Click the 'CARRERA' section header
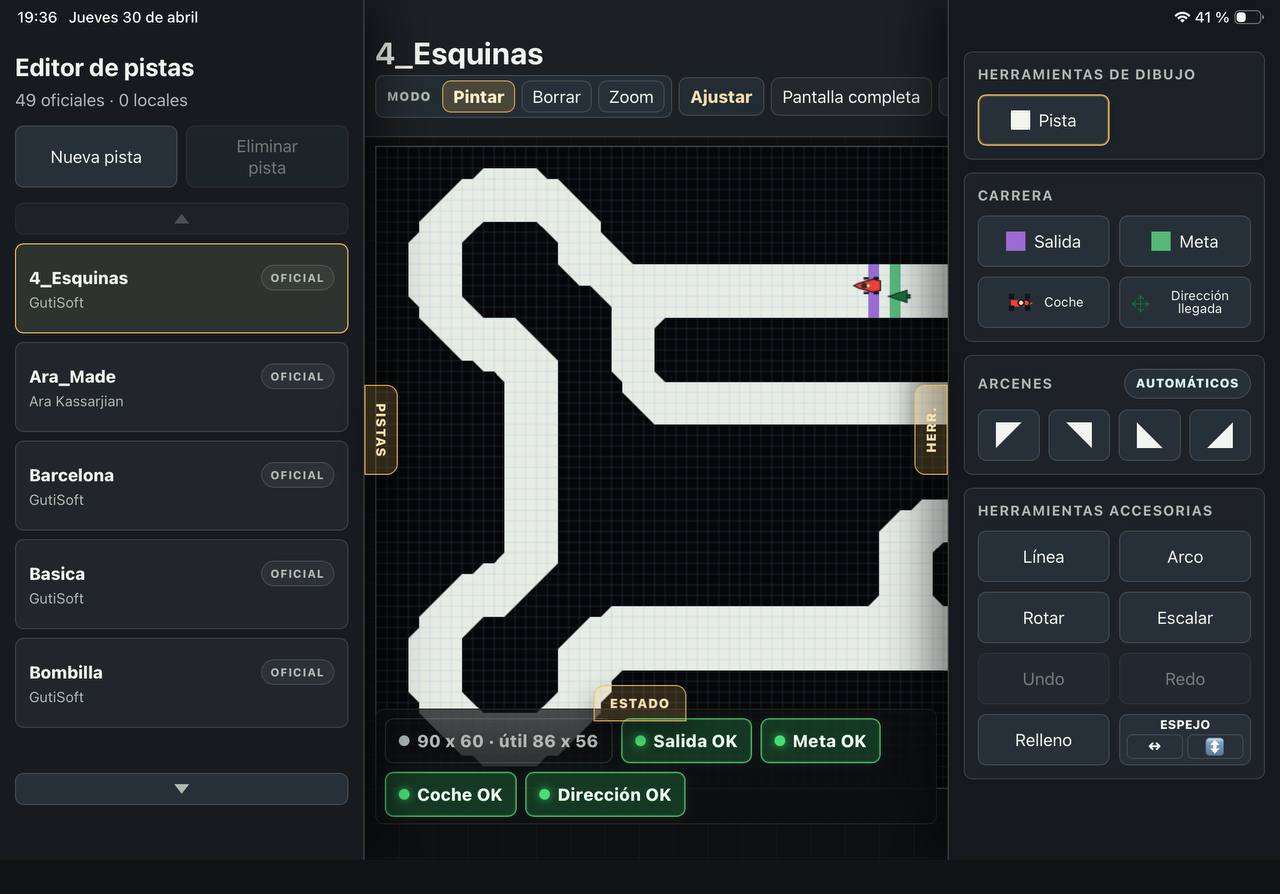1280x894 pixels. tap(1015, 195)
